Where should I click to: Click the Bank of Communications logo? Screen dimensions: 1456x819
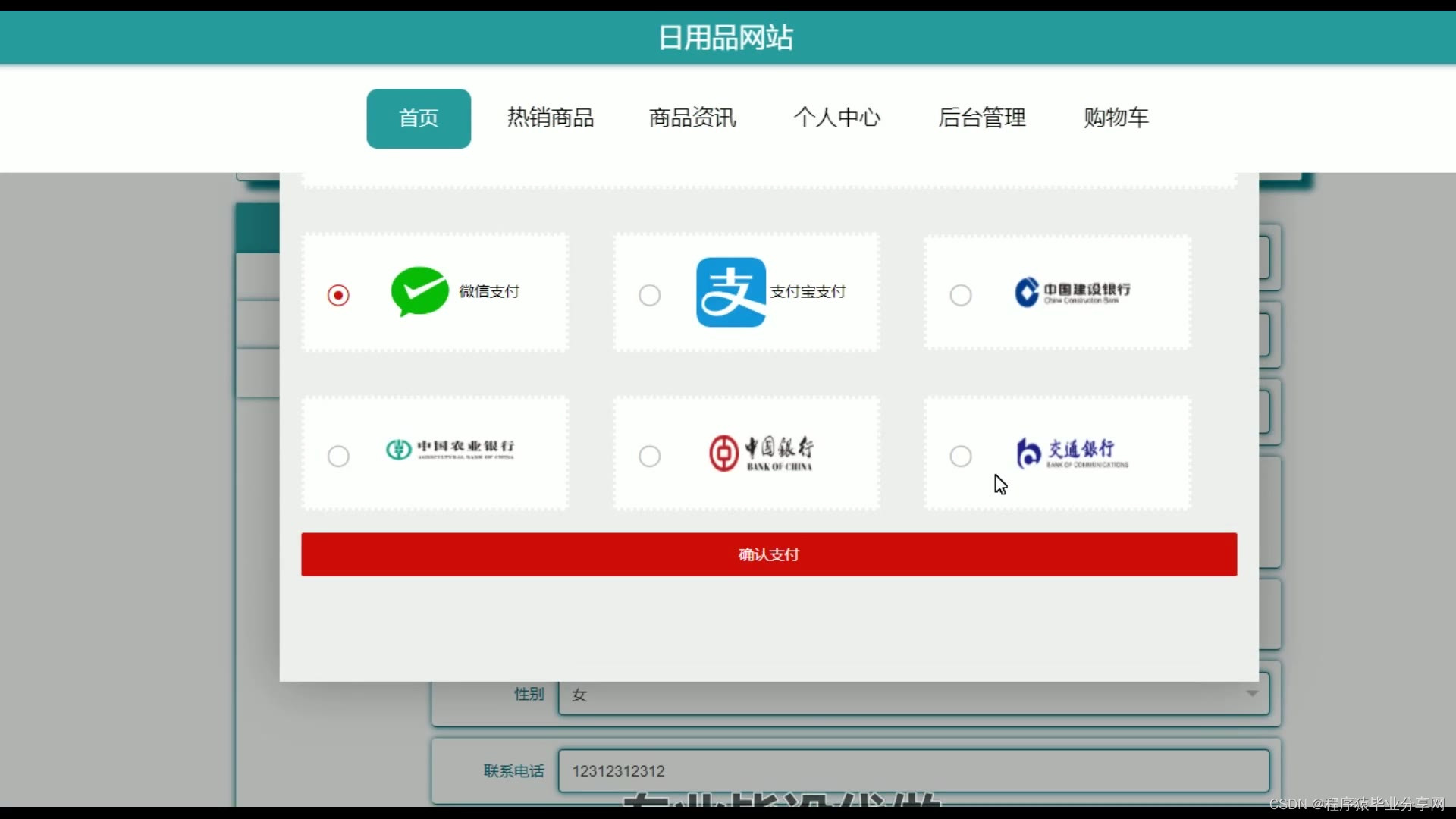click(1072, 453)
